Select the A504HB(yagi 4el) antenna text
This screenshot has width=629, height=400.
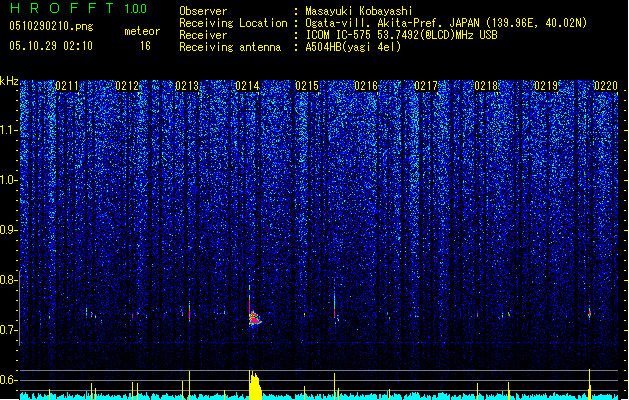[353, 47]
